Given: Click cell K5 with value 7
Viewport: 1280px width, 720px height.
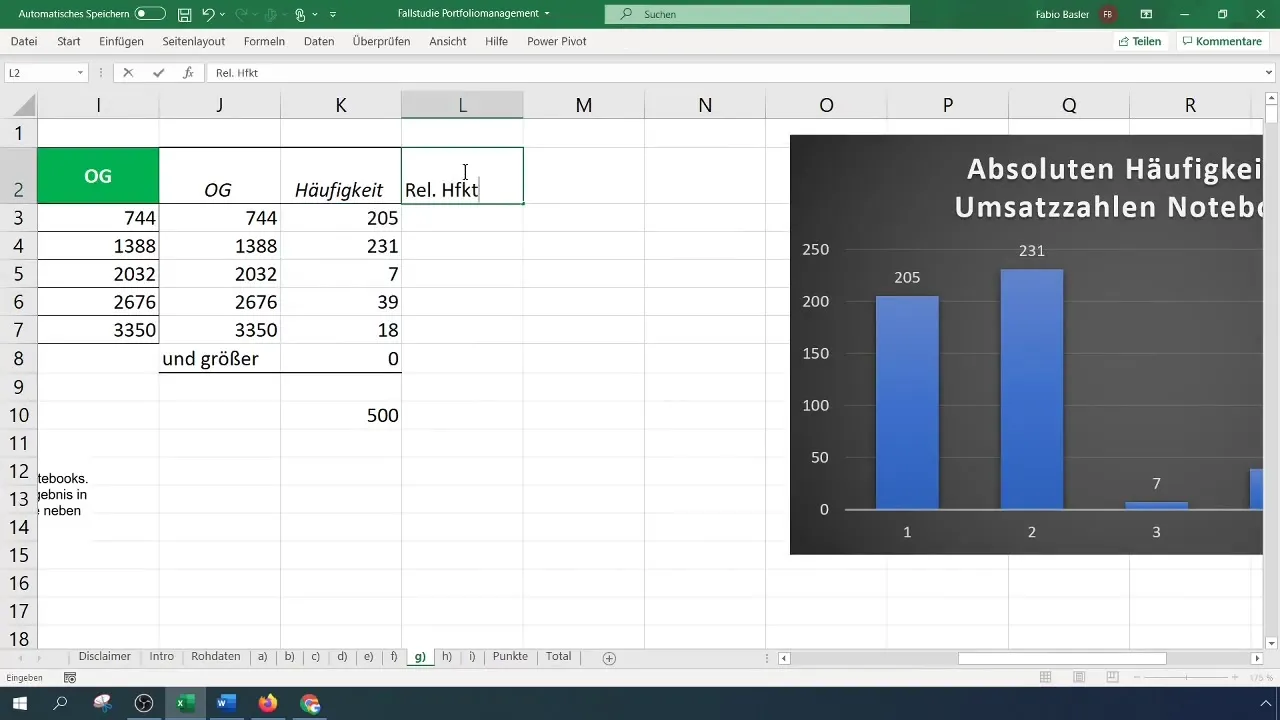Looking at the screenshot, I should coord(341,274).
